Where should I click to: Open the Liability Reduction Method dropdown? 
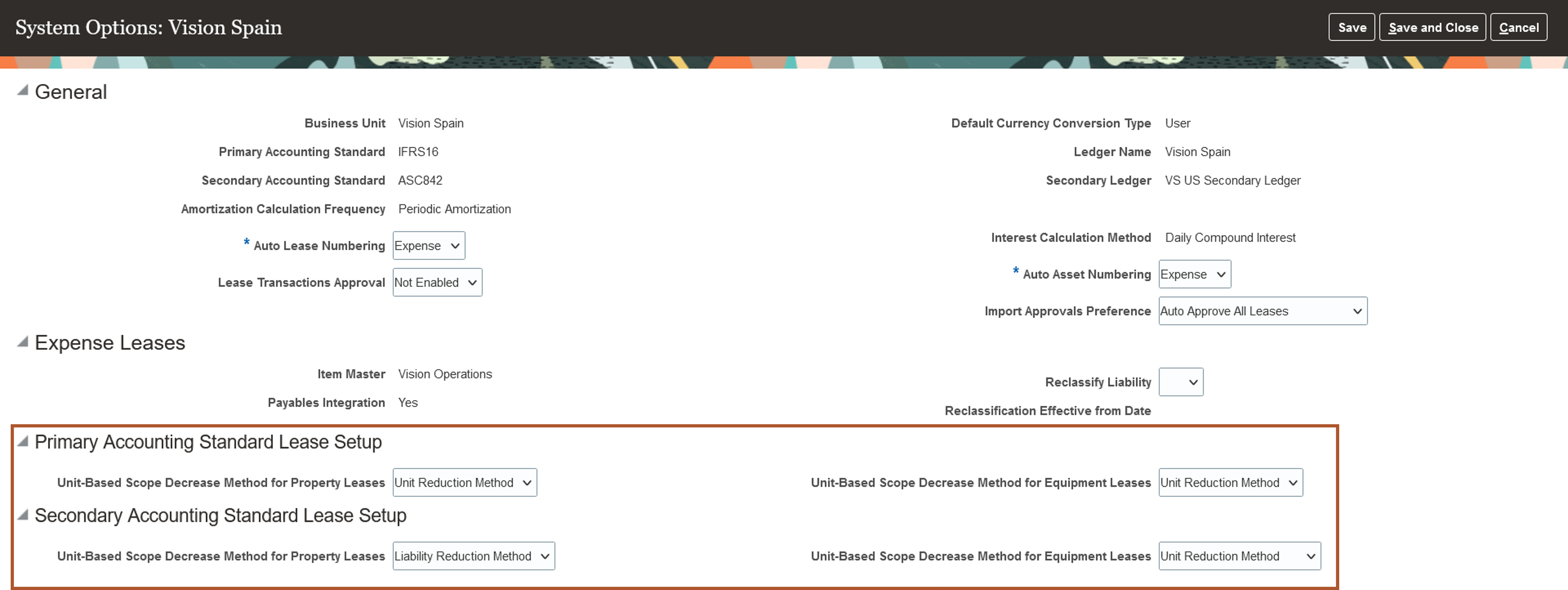[x=474, y=556]
